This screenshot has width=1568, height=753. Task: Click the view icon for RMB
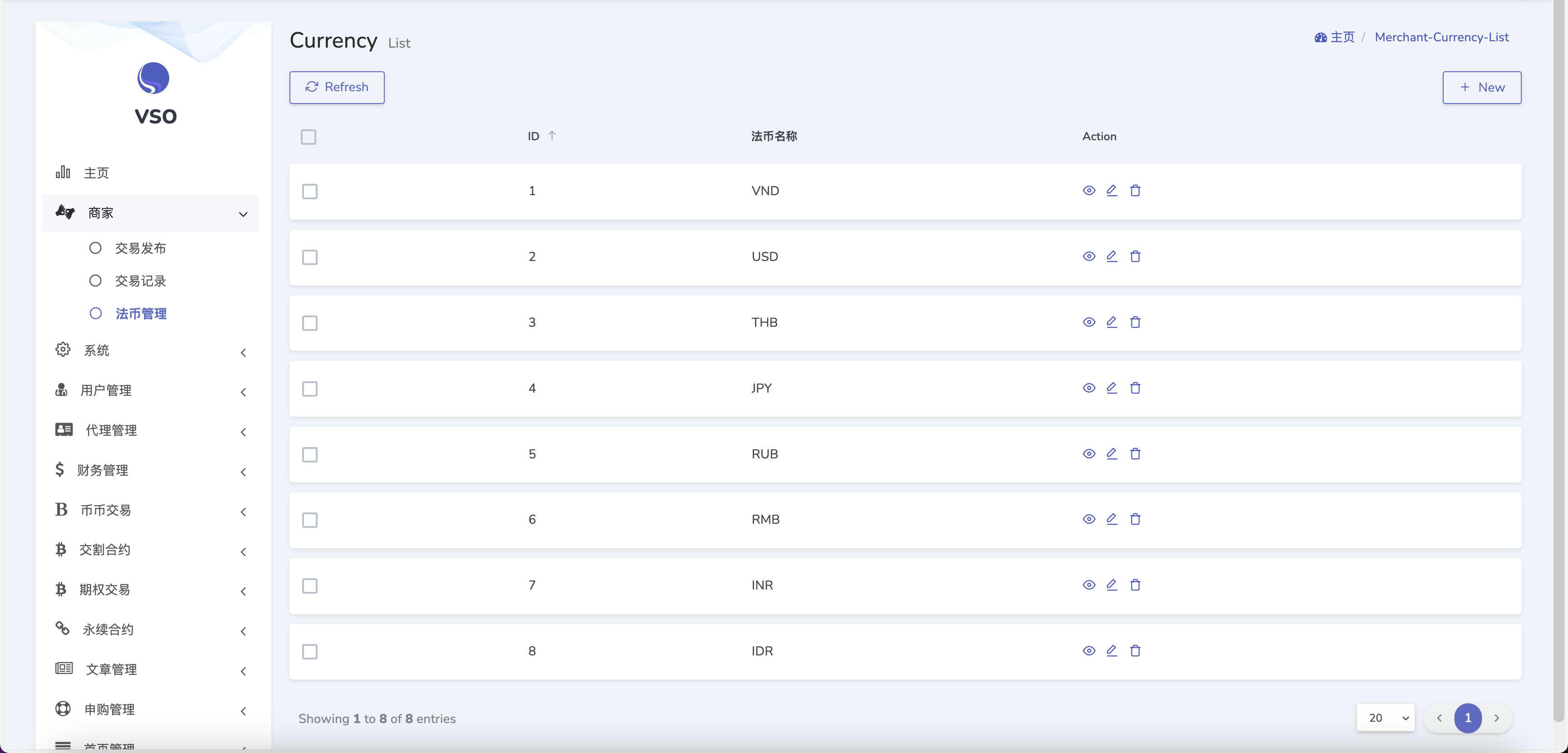coord(1088,518)
